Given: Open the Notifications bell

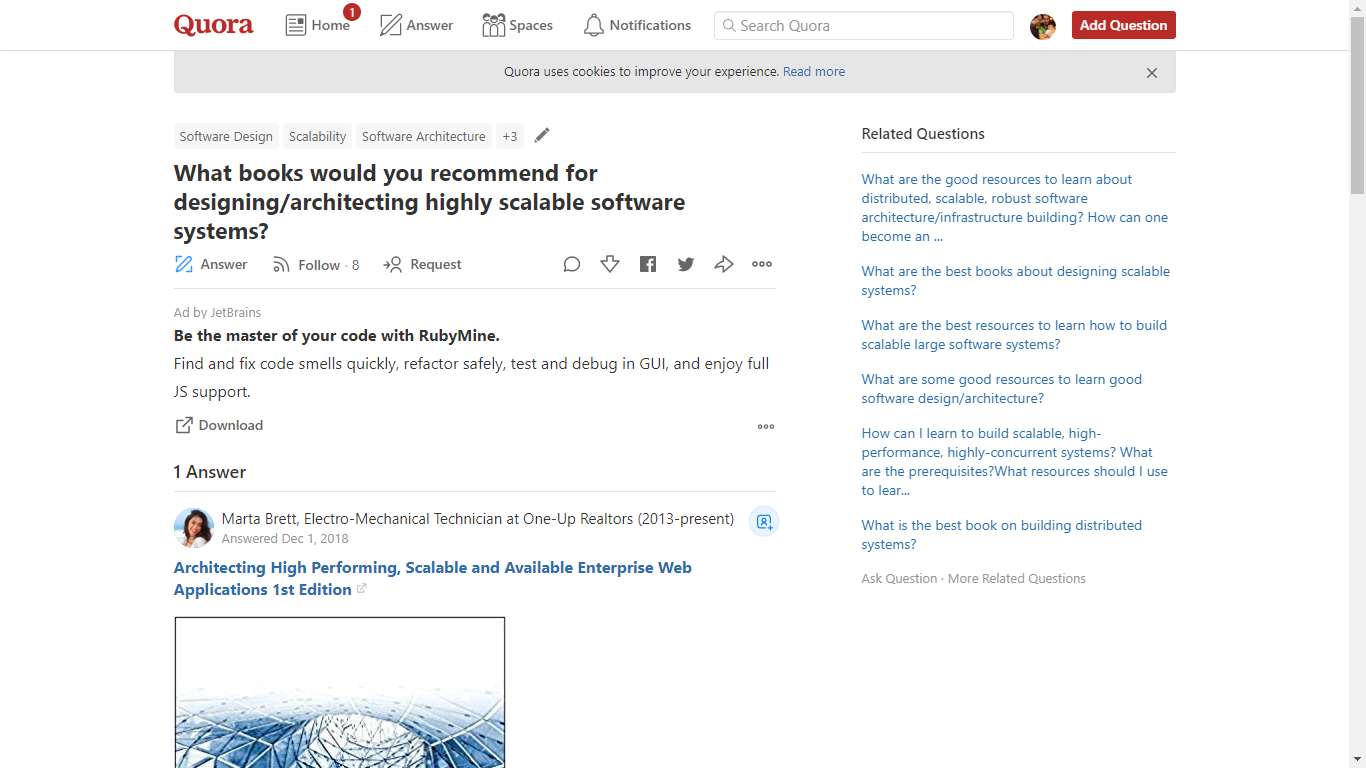Looking at the screenshot, I should pyautogui.click(x=636, y=25).
